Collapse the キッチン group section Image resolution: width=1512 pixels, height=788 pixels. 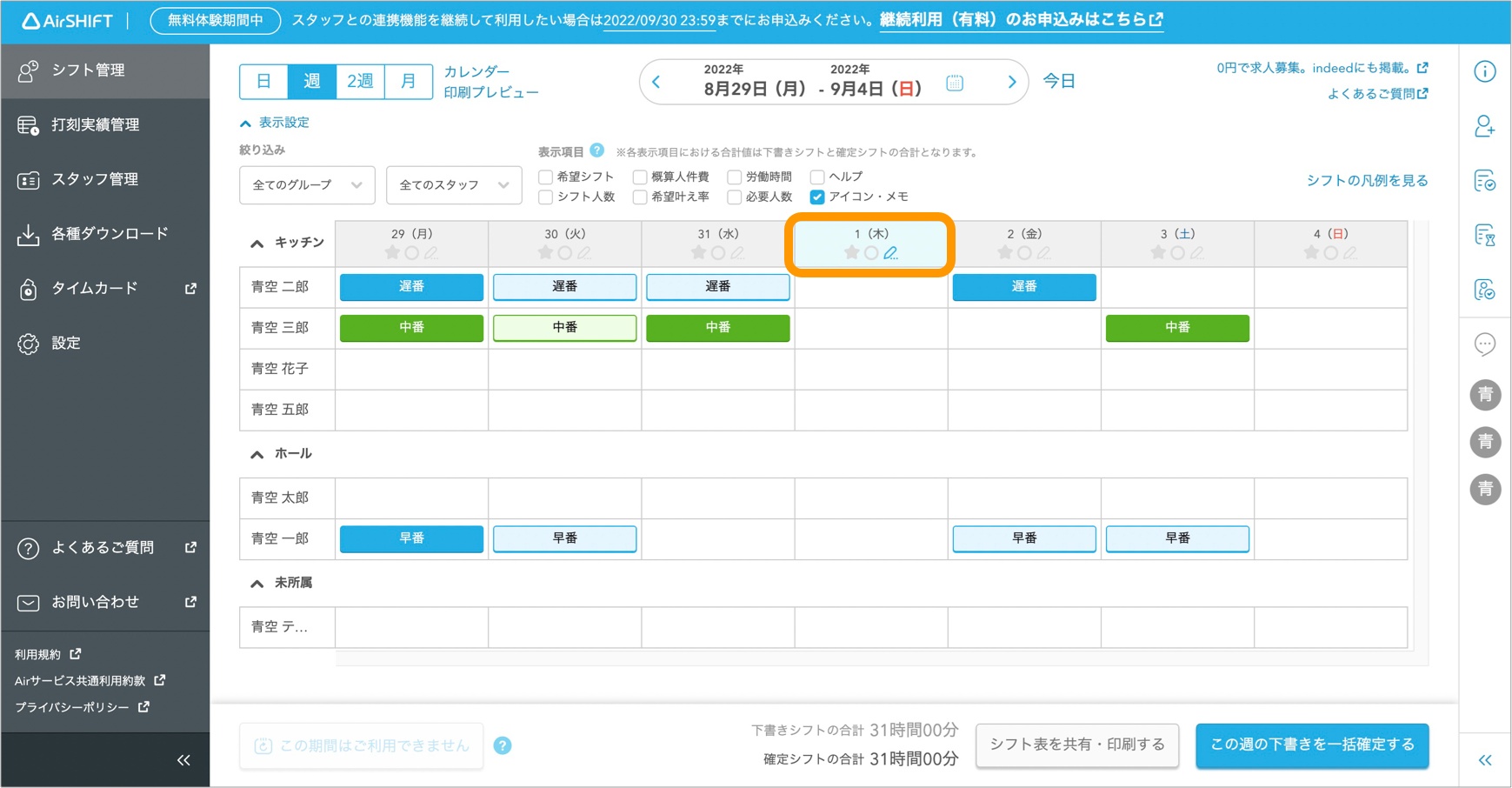coord(257,244)
